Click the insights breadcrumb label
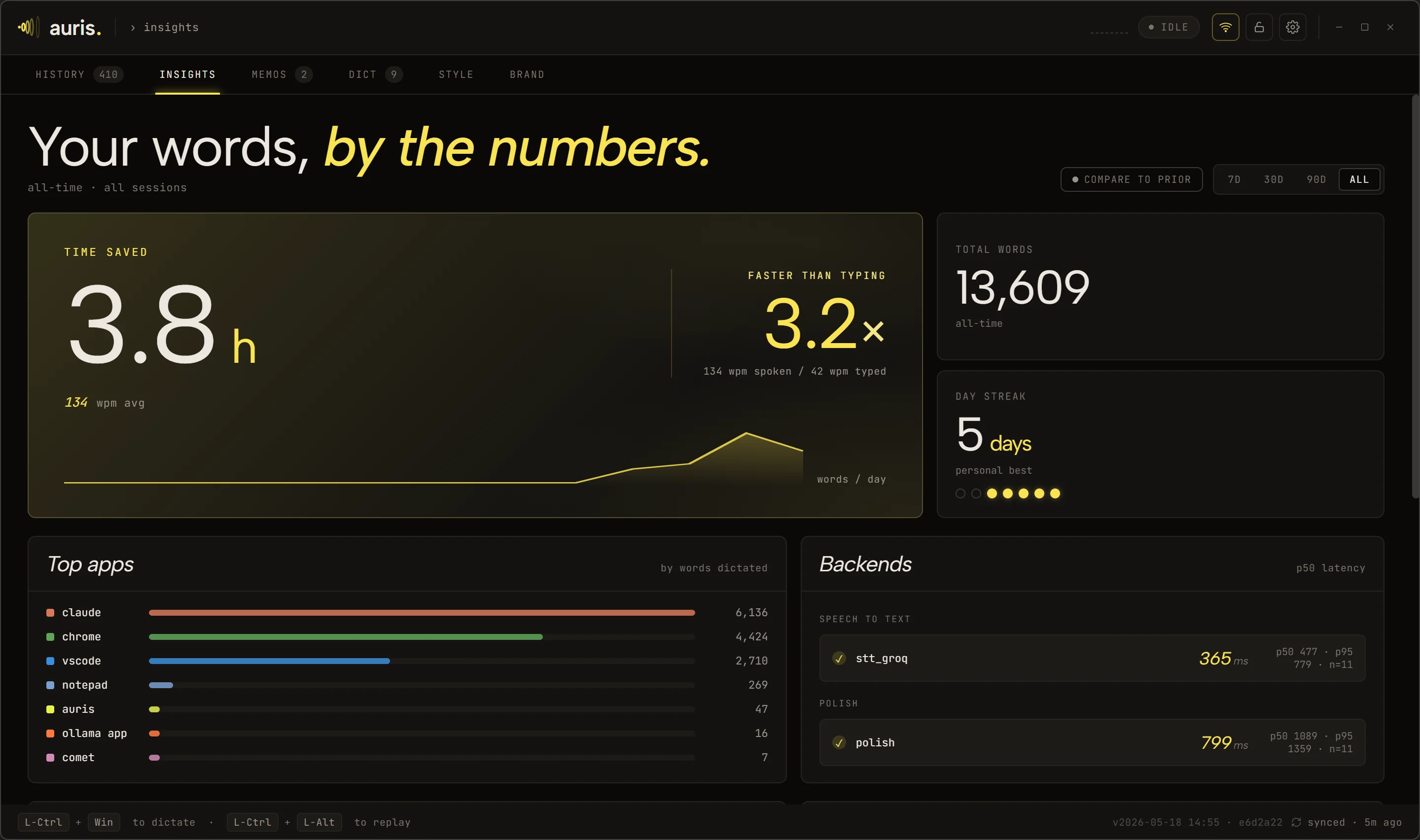This screenshot has width=1420, height=840. click(171, 28)
